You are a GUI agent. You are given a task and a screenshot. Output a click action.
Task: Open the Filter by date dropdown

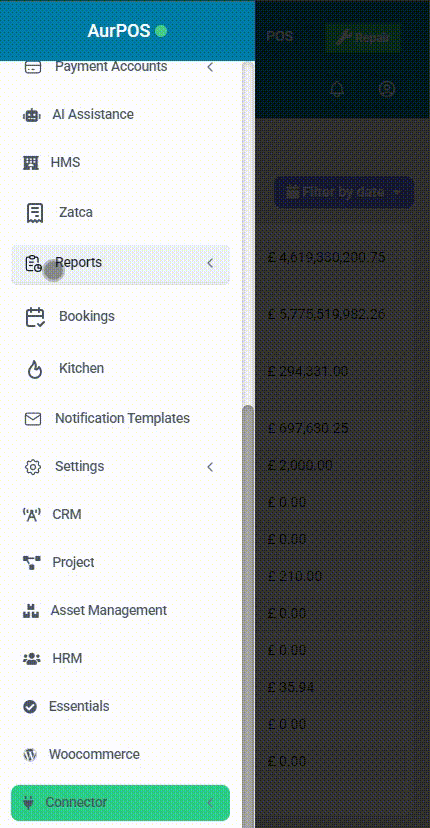click(343, 192)
